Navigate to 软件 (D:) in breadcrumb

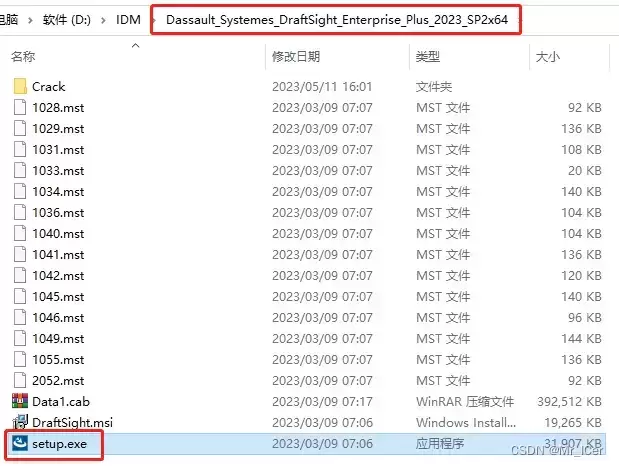coord(66,19)
